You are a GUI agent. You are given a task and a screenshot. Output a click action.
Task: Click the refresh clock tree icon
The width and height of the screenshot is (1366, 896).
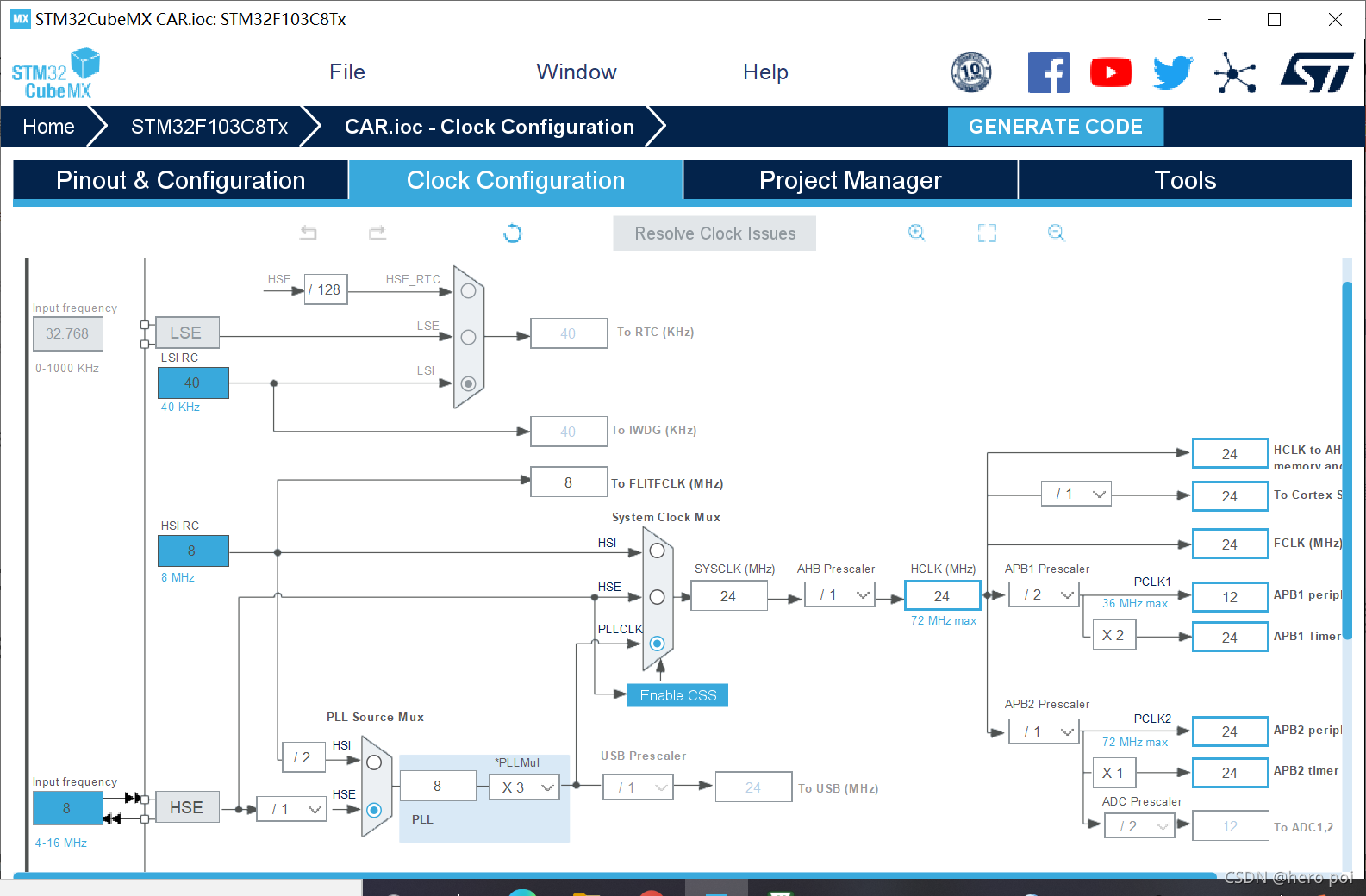click(x=513, y=233)
